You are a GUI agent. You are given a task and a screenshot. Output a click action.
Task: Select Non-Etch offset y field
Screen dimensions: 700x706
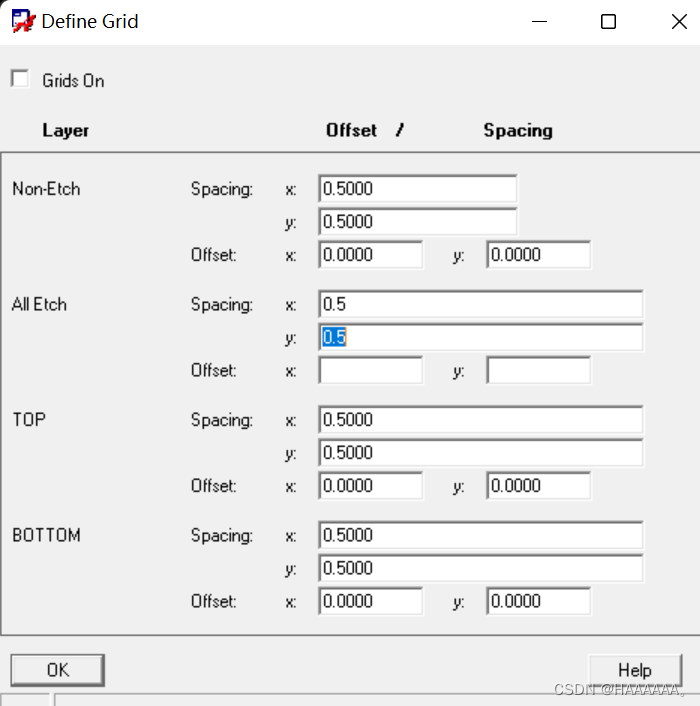tap(538, 255)
